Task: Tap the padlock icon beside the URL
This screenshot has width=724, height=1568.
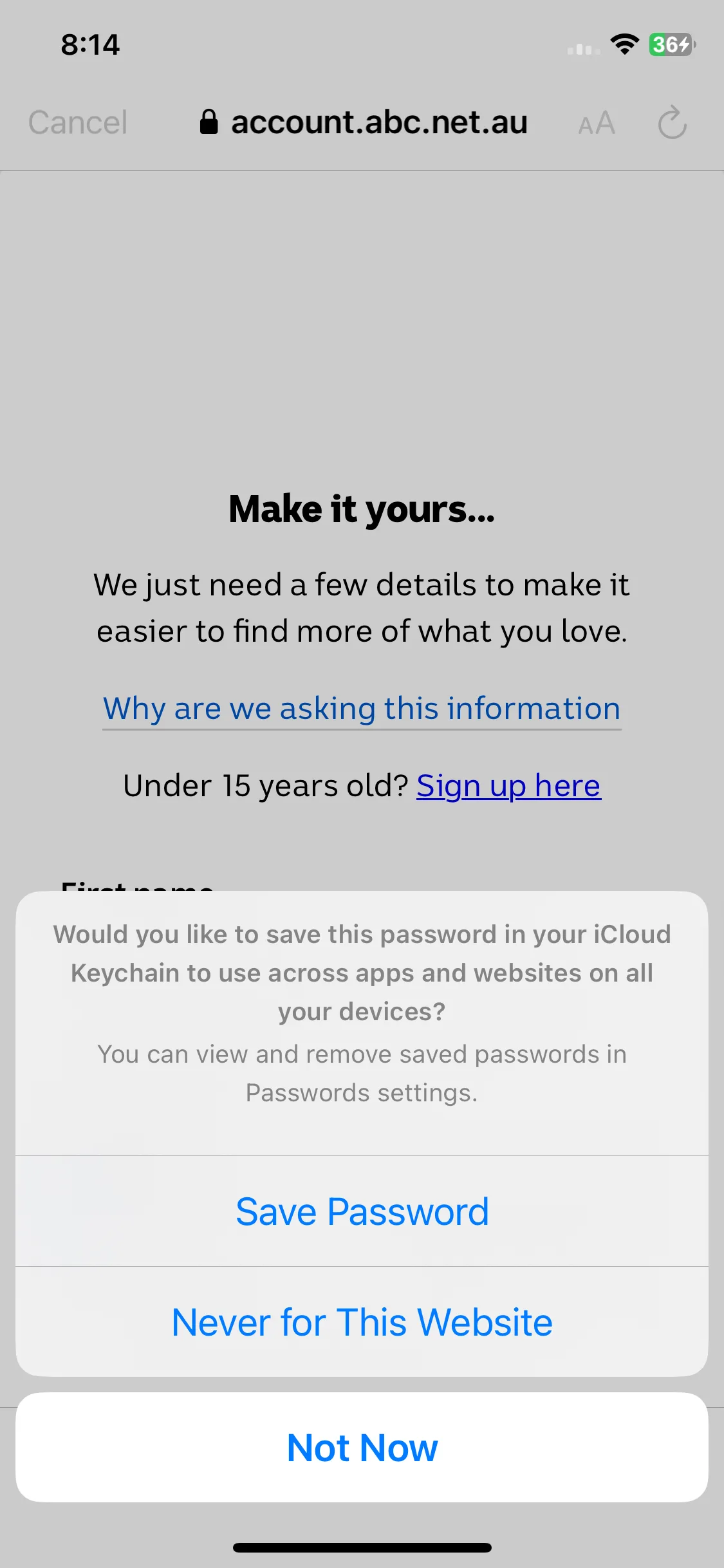Action: coord(209,122)
